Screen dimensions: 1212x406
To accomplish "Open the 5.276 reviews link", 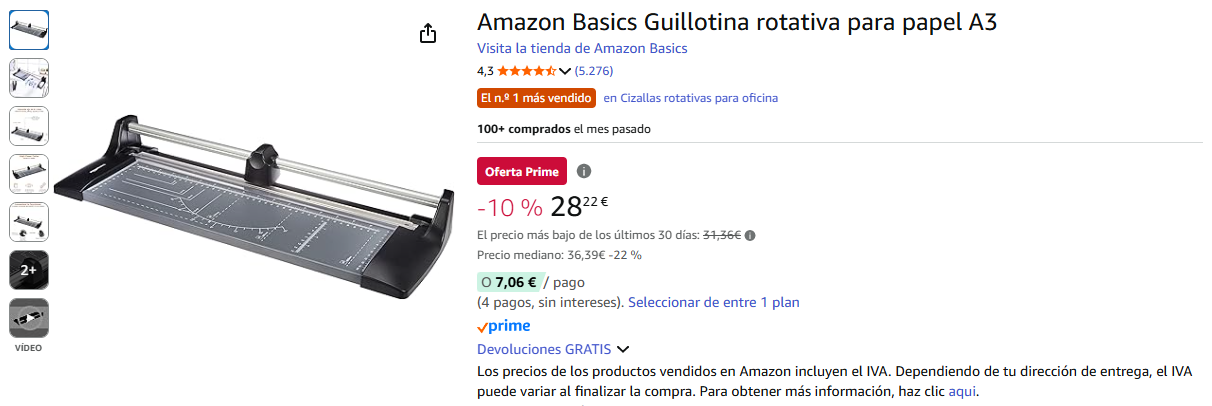I will coord(594,71).
